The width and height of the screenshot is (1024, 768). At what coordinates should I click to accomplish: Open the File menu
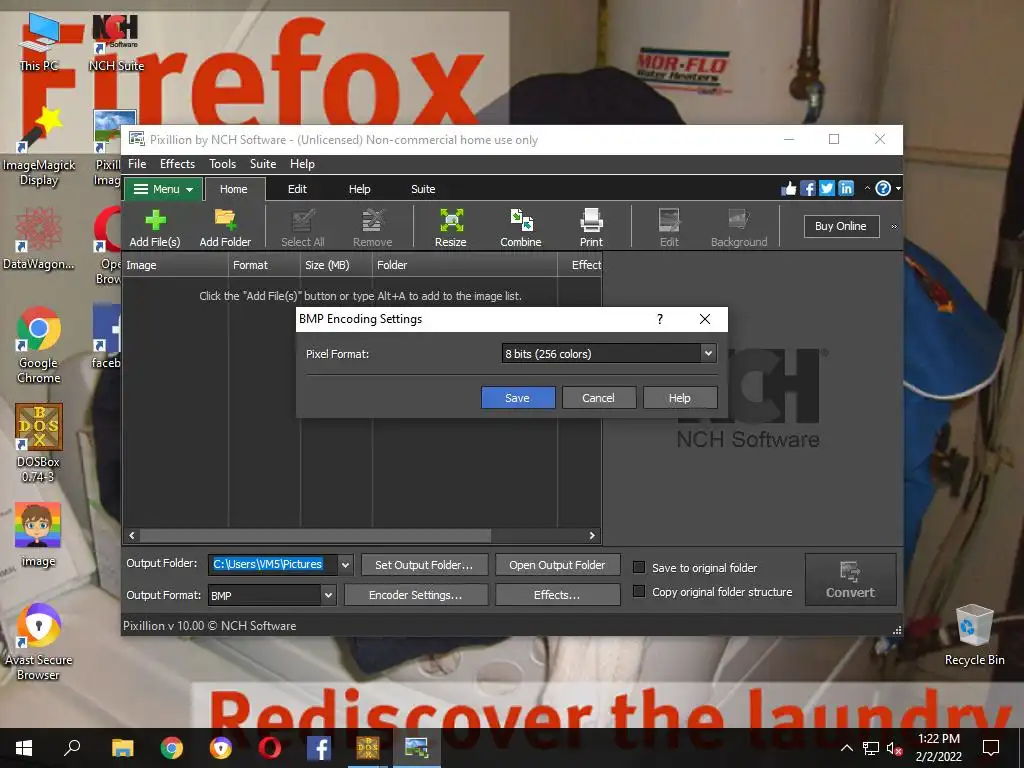[x=137, y=164]
